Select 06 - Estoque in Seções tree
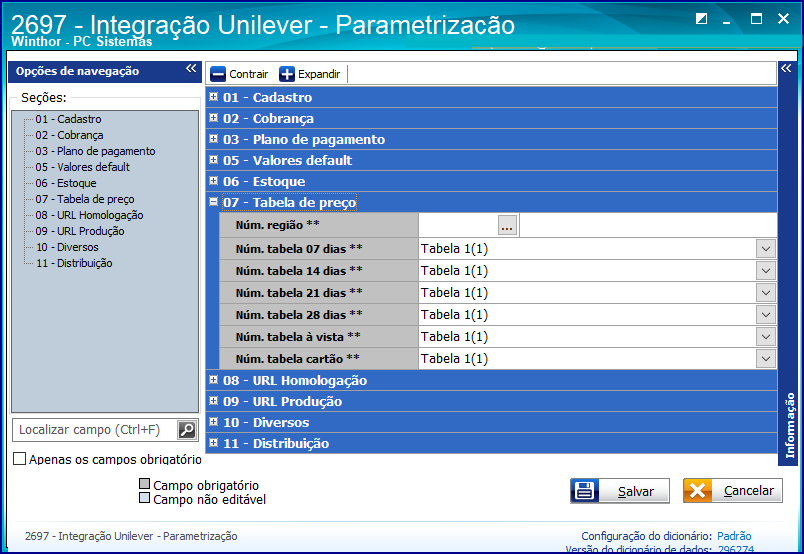The height and width of the screenshot is (554, 804). pos(66,183)
